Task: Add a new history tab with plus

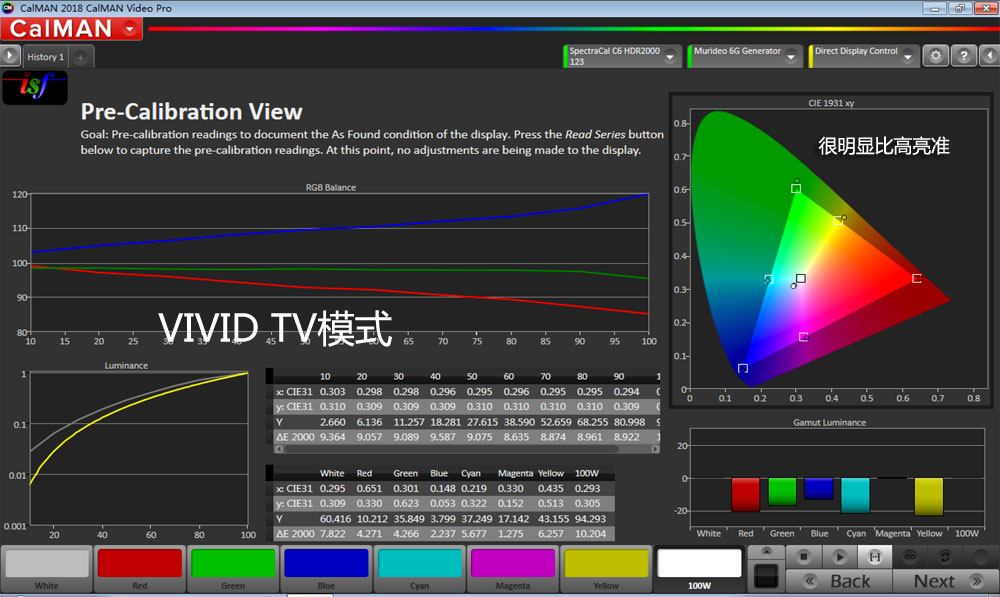Action: (81, 57)
